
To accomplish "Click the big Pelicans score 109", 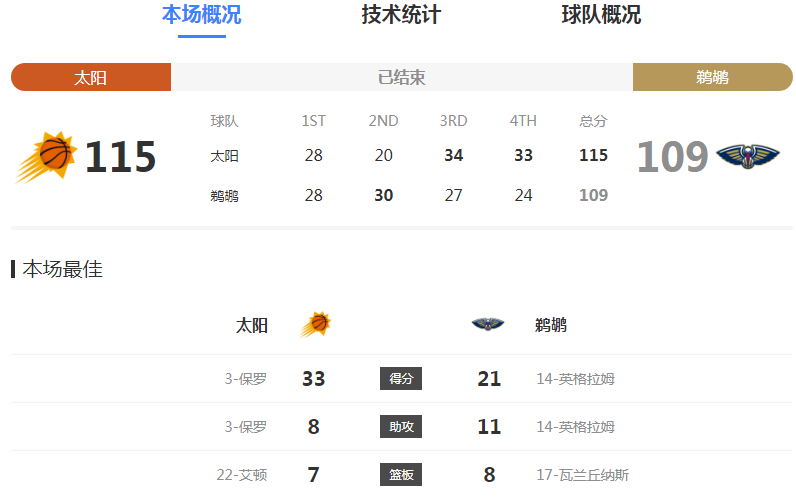I will pos(672,157).
